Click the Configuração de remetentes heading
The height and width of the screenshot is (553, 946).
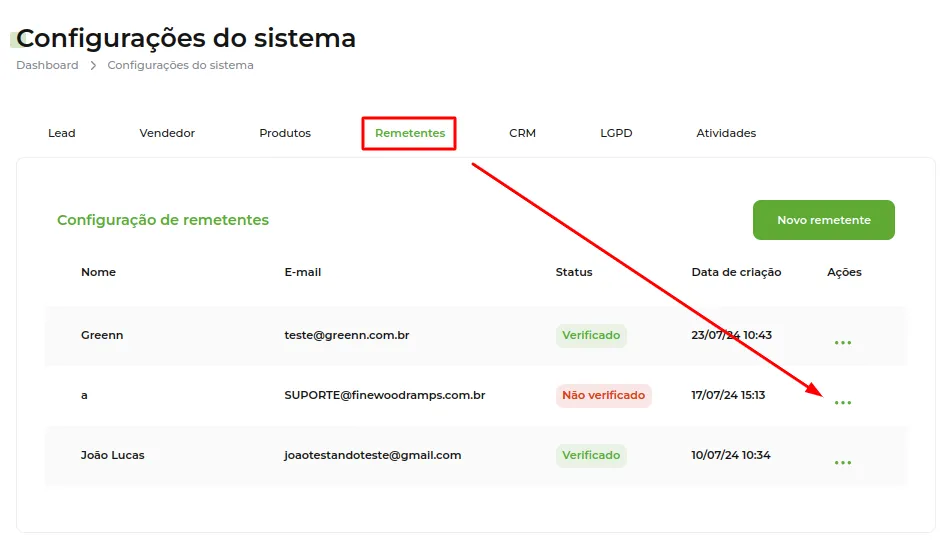(x=163, y=220)
